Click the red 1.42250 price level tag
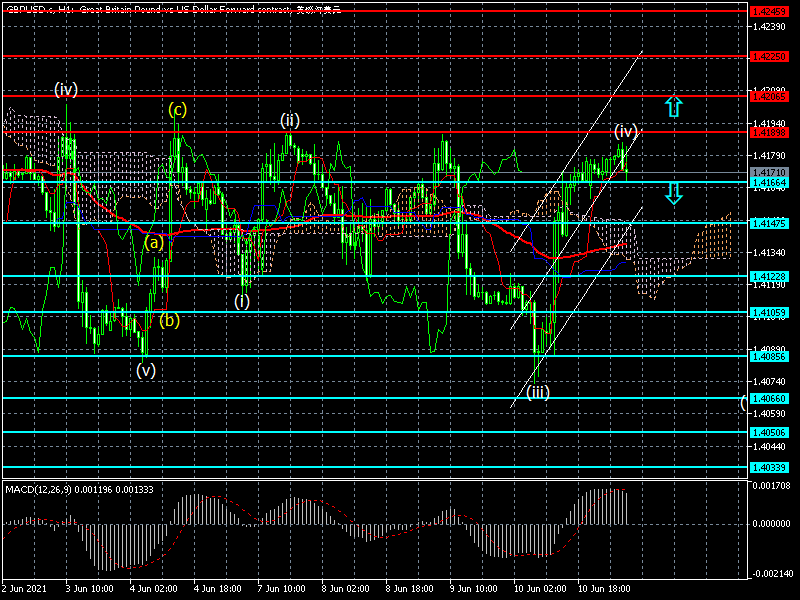This screenshot has height=600, width=800. tap(769, 57)
